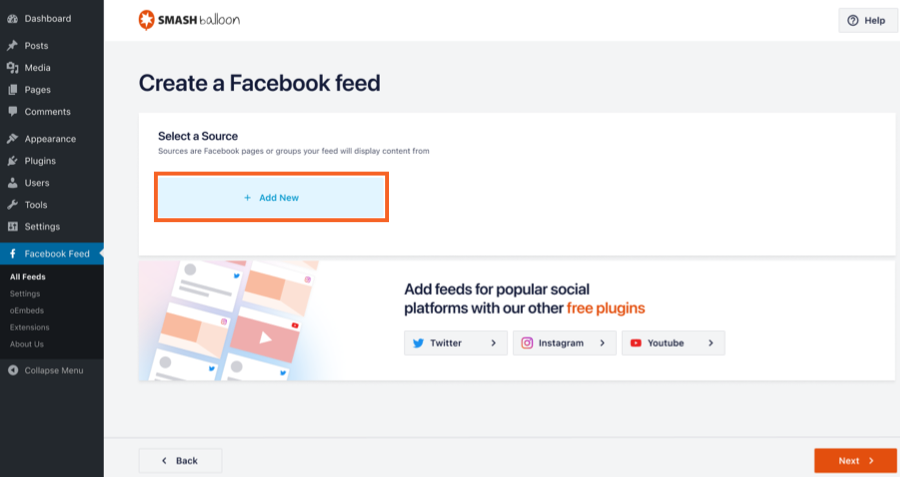The width and height of the screenshot is (900, 477).
Task: Expand the Twitter plugin chevron
Action: point(493,343)
